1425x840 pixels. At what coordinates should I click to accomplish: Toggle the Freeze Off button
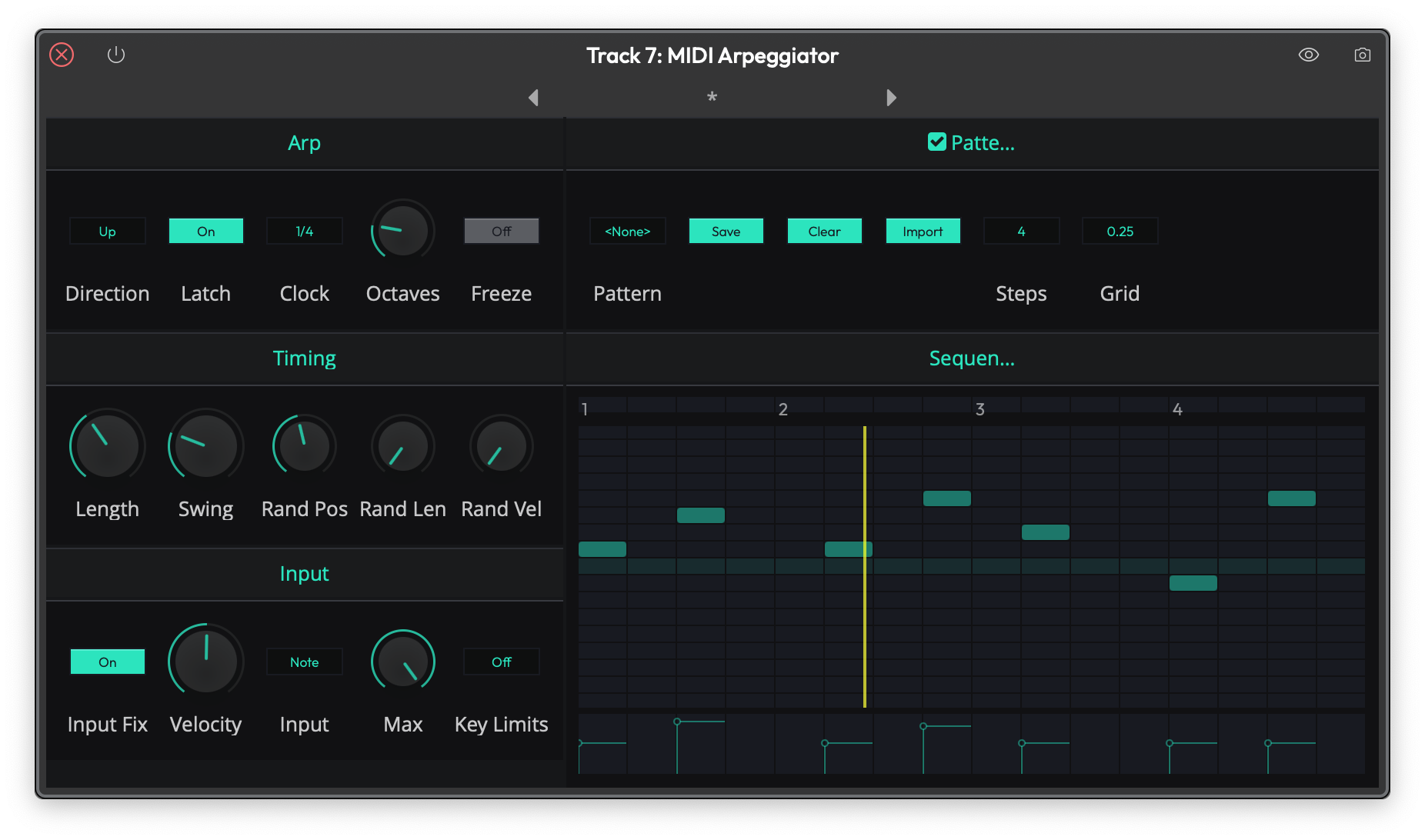pos(502,231)
